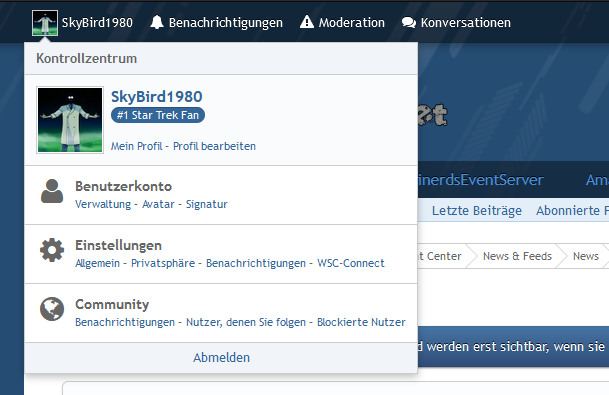Click the Kontrollzentrum header title
This screenshot has height=395, width=609.
coord(87,59)
